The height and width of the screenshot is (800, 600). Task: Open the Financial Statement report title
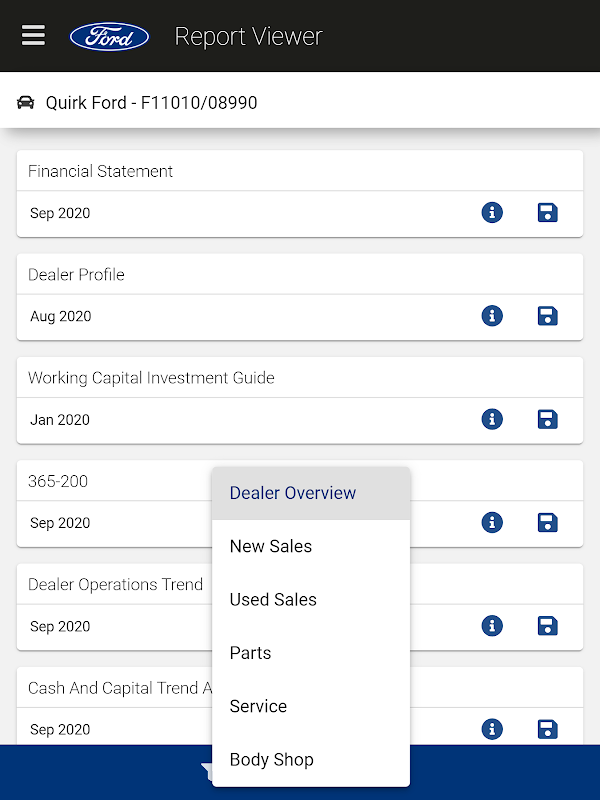(x=101, y=171)
